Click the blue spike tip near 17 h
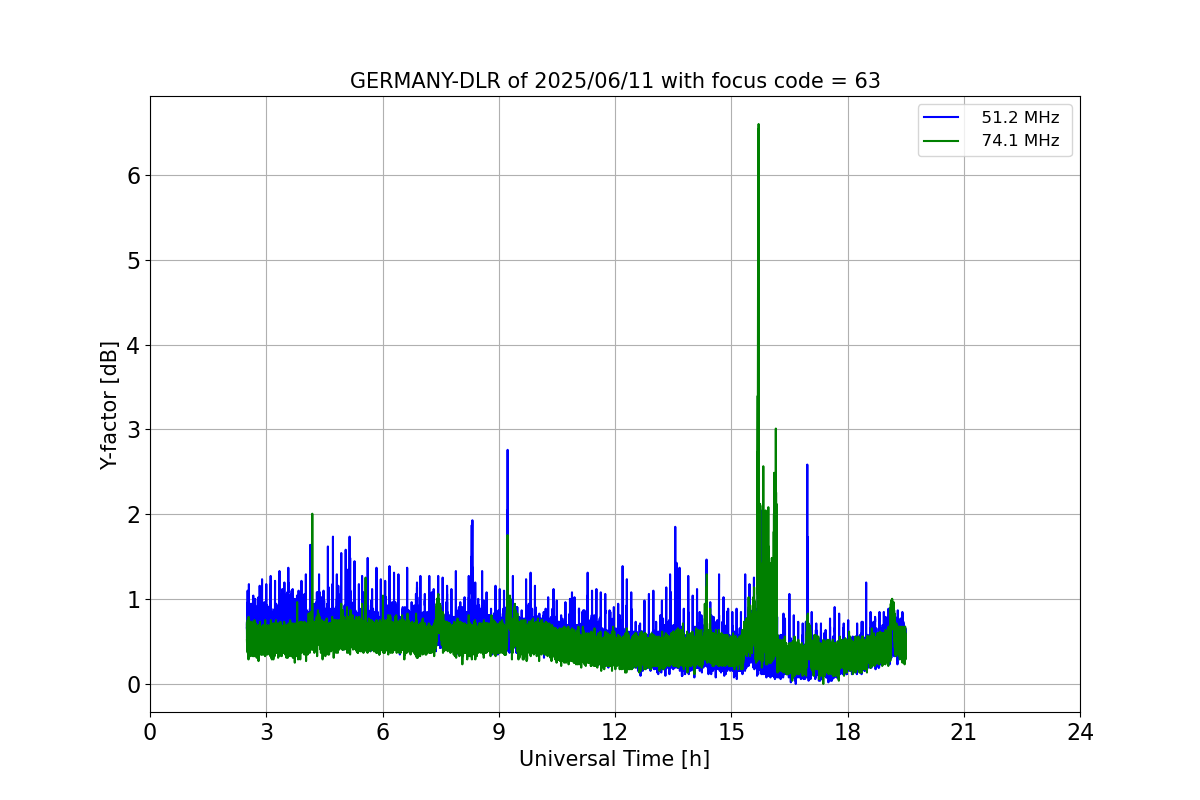This screenshot has width=1200, height=800. click(x=807, y=465)
